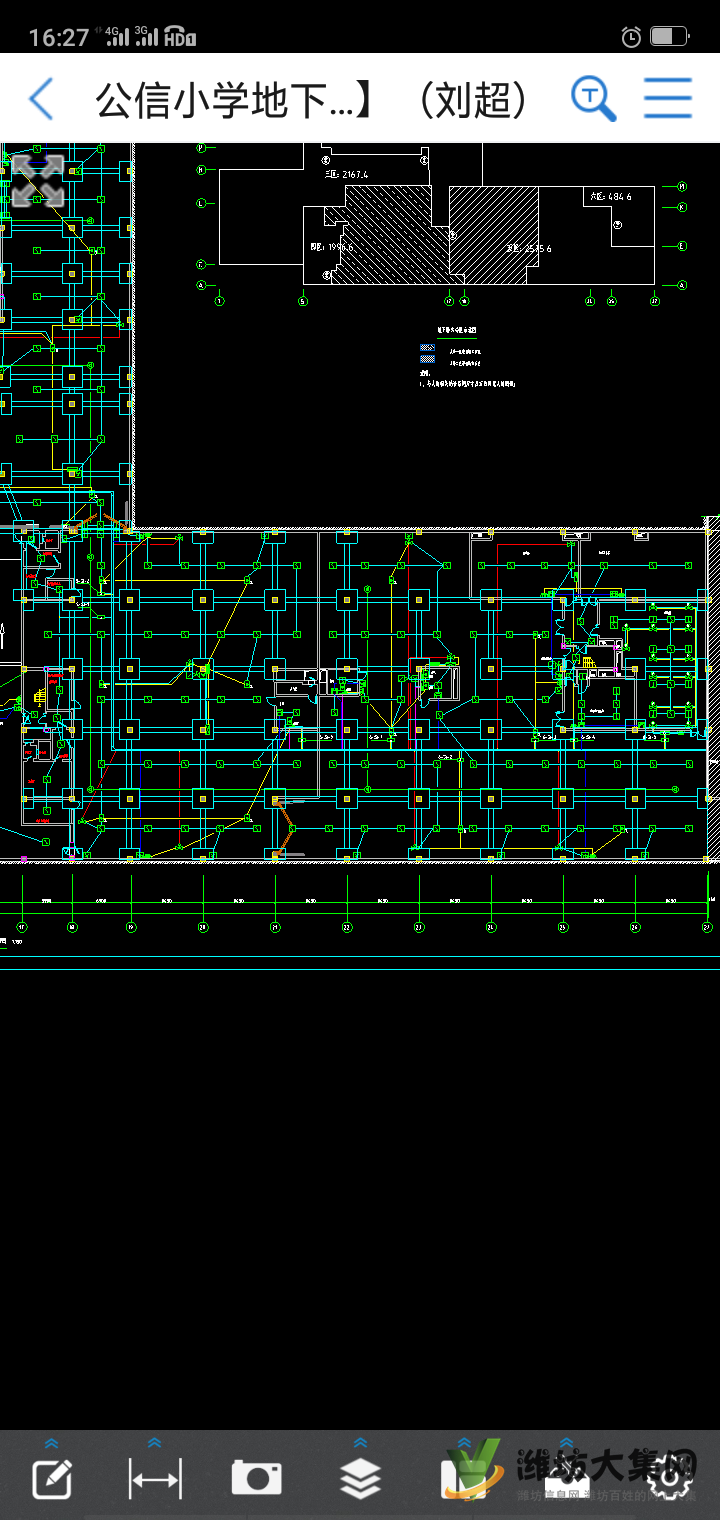
Task: Tap the drawing title 公信小学地下
Action: coord(225,100)
